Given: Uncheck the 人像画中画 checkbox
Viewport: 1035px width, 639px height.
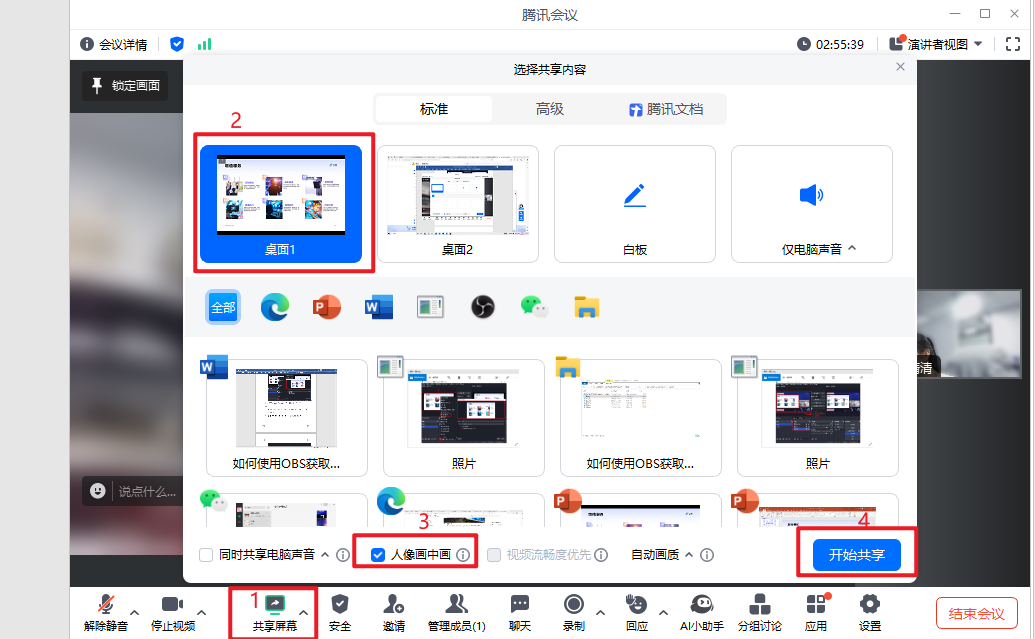Looking at the screenshot, I should pyautogui.click(x=378, y=555).
